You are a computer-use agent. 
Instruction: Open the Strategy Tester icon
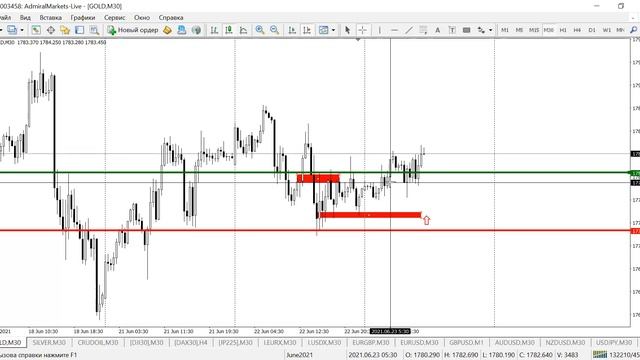94,30
